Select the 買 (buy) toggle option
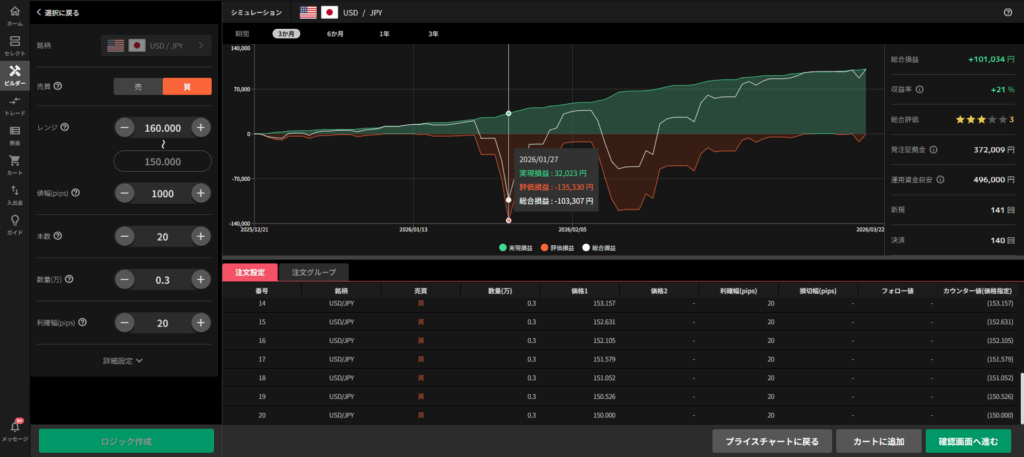 (187, 86)
